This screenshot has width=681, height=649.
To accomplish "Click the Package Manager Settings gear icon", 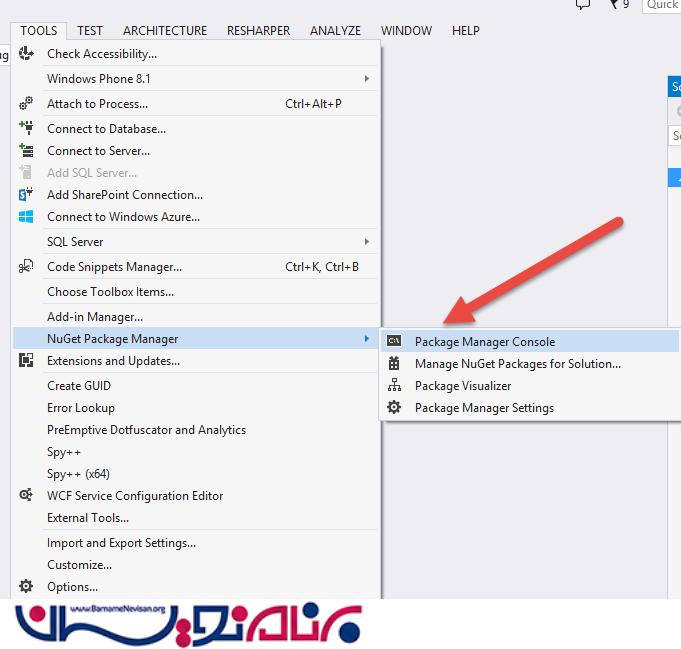I will 394,407.
